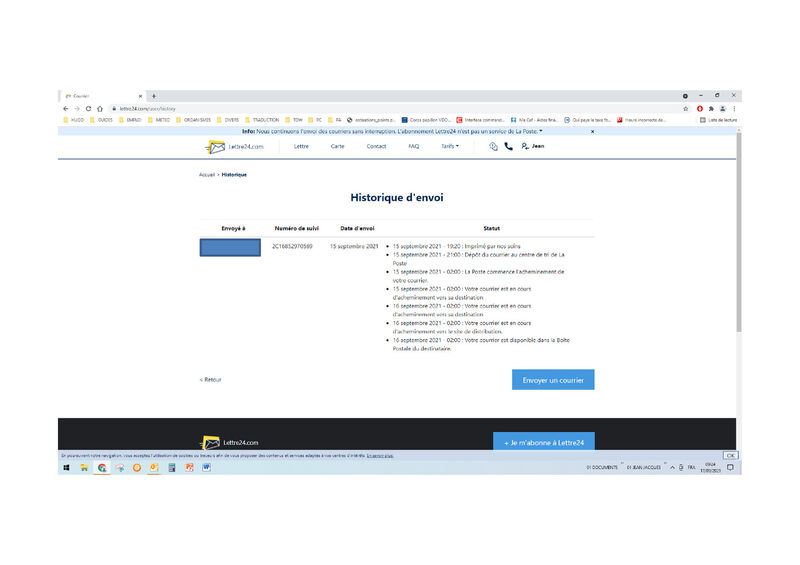Dismiss the Info banner with X
The width and height of the screenshot is (800, 565).
[x=592, y=132]
